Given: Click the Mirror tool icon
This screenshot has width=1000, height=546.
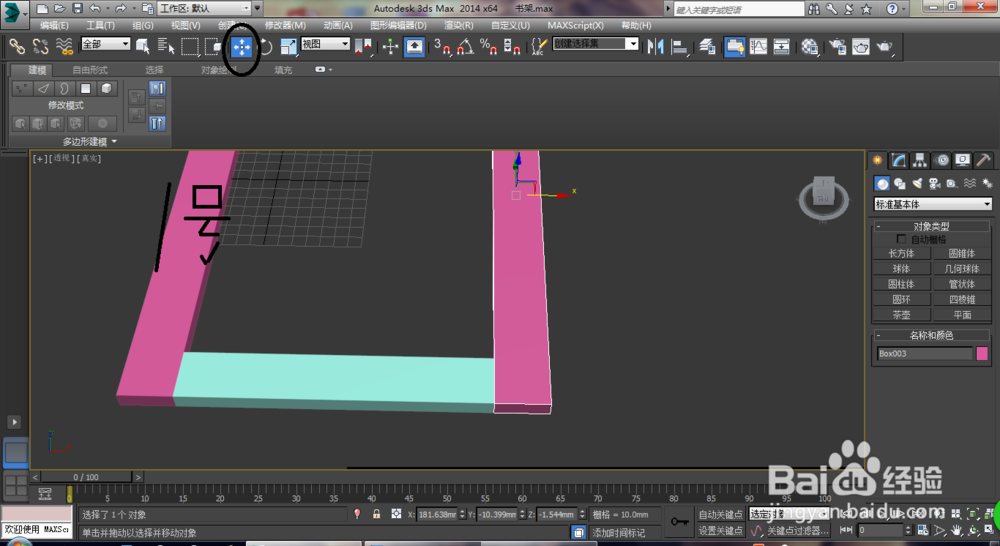Looking at the screenshot, I should click(655, 47).
